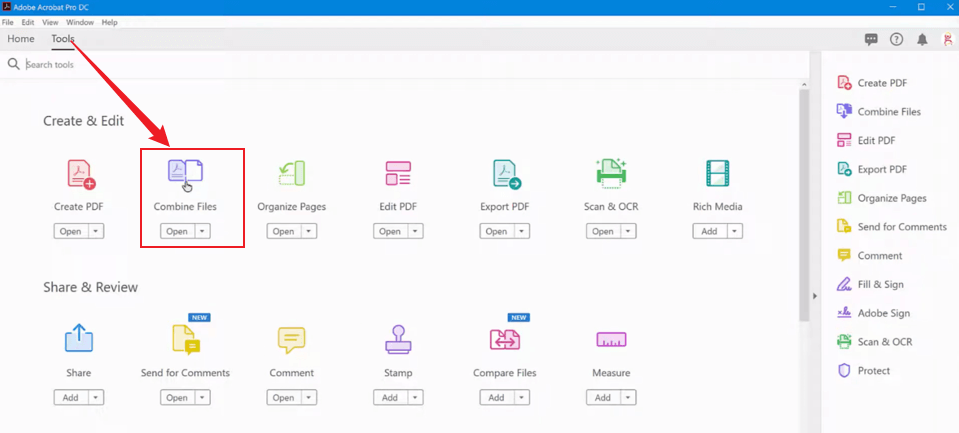Image resolution: width=959 pixels, height=433 pixels.
Task: Open Protect in the right sidebar
Action: point(863,371)
